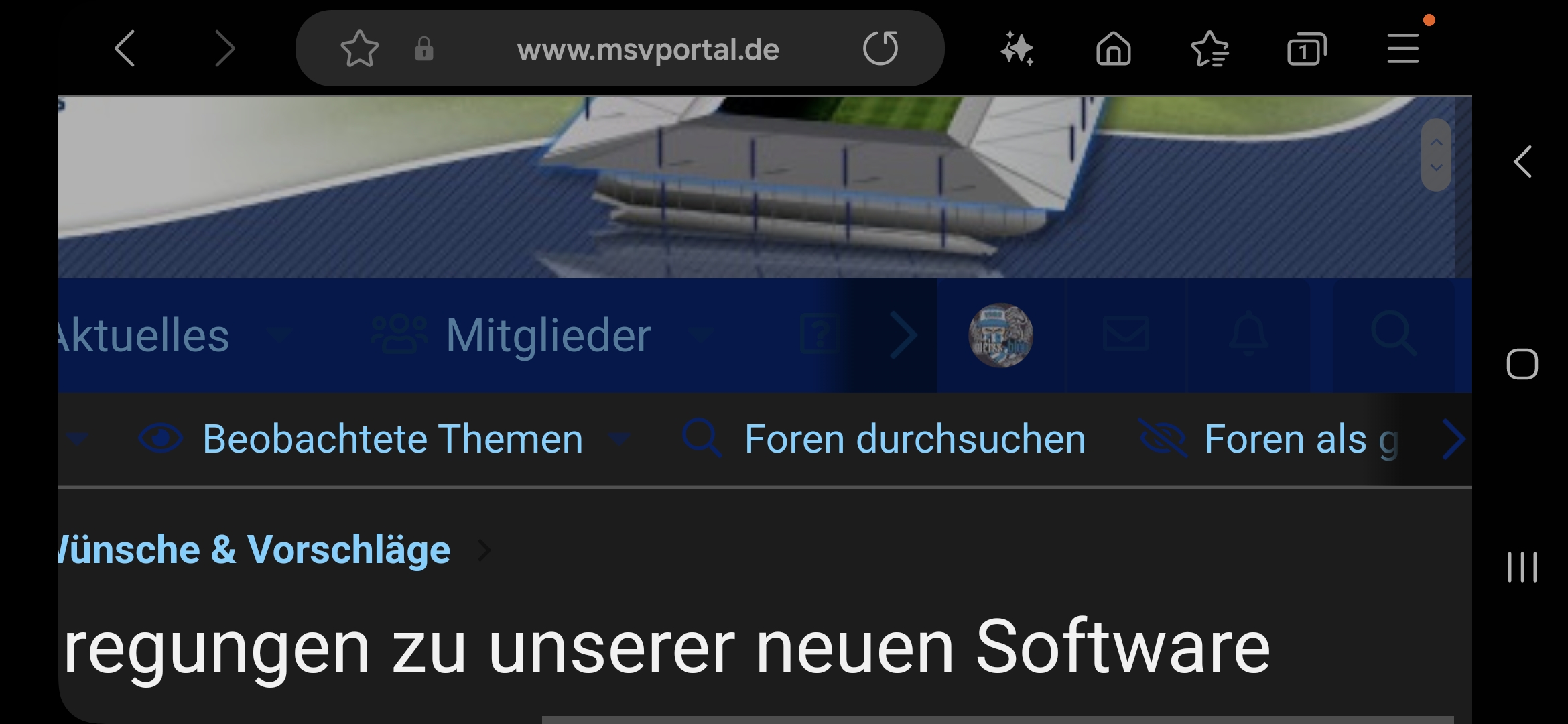Tap the browser back arrow
The height and width of the screenshot is (724, 1568).
point(125,48)
